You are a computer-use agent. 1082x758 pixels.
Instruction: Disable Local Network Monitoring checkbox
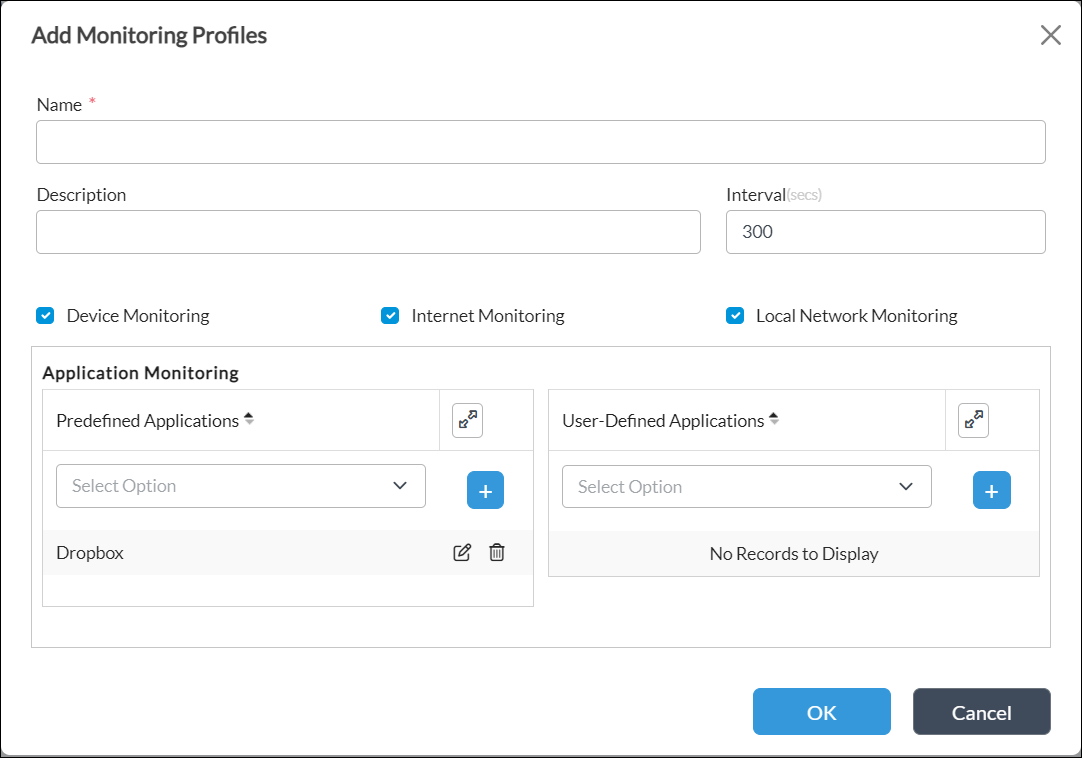tap(735, 316)
